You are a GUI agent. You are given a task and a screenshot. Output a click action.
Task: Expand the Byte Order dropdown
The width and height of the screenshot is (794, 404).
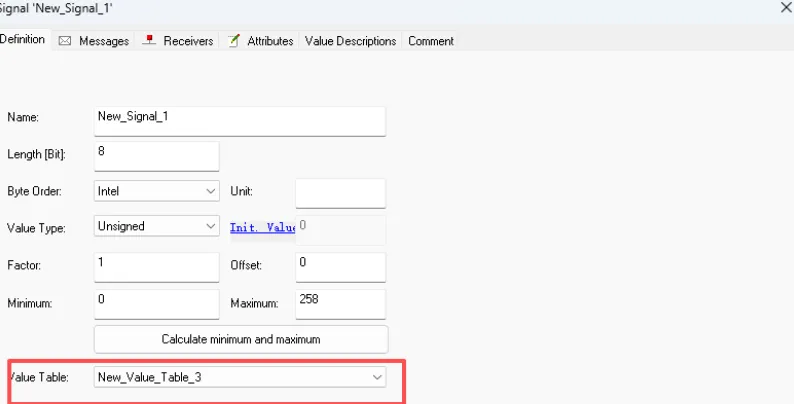coord(156,190)
